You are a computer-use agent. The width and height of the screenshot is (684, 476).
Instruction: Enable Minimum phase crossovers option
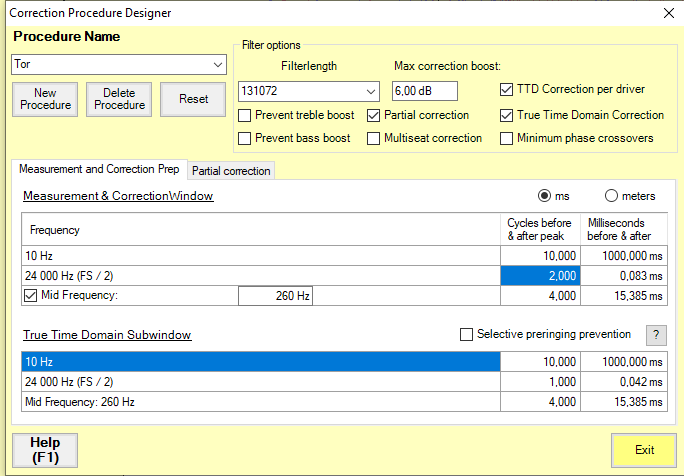tap(506, 138)
